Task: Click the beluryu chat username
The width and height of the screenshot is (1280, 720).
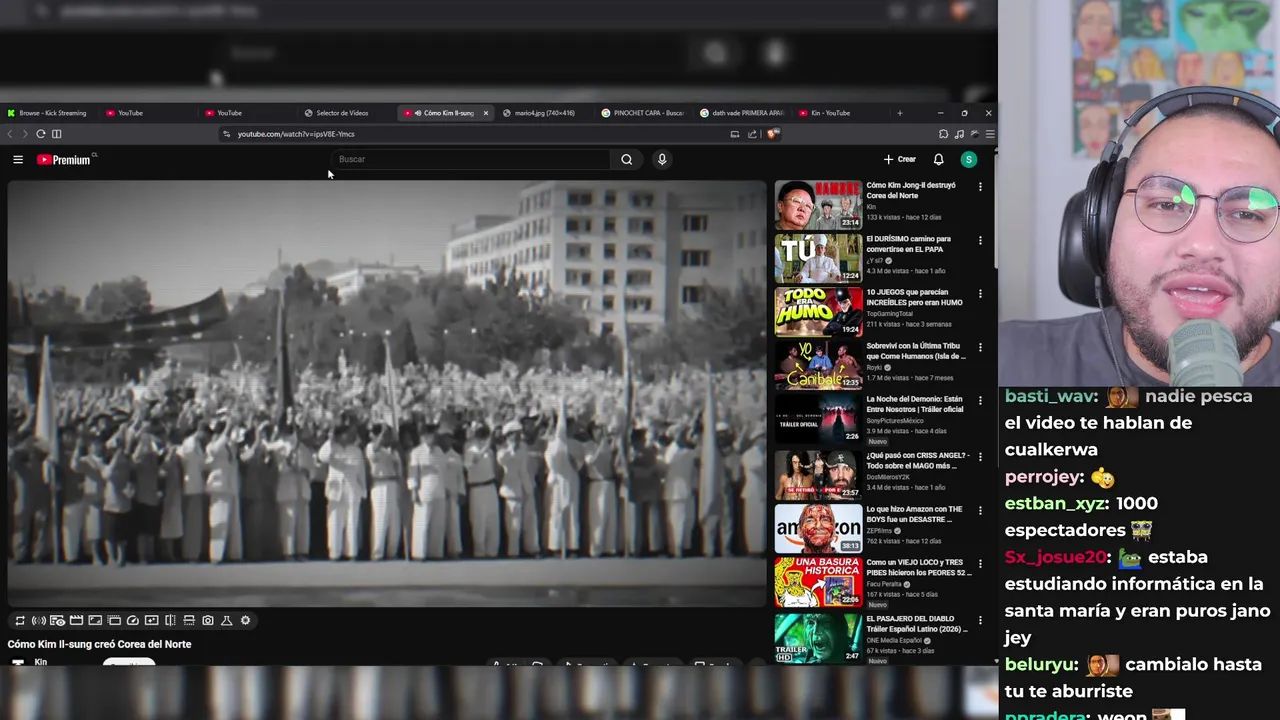Action: coord(1041,664)
